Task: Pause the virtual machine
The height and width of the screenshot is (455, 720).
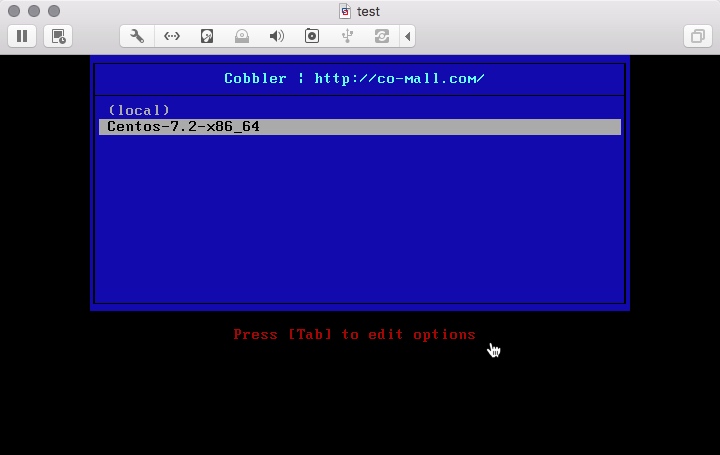Action: click(22, 36)
